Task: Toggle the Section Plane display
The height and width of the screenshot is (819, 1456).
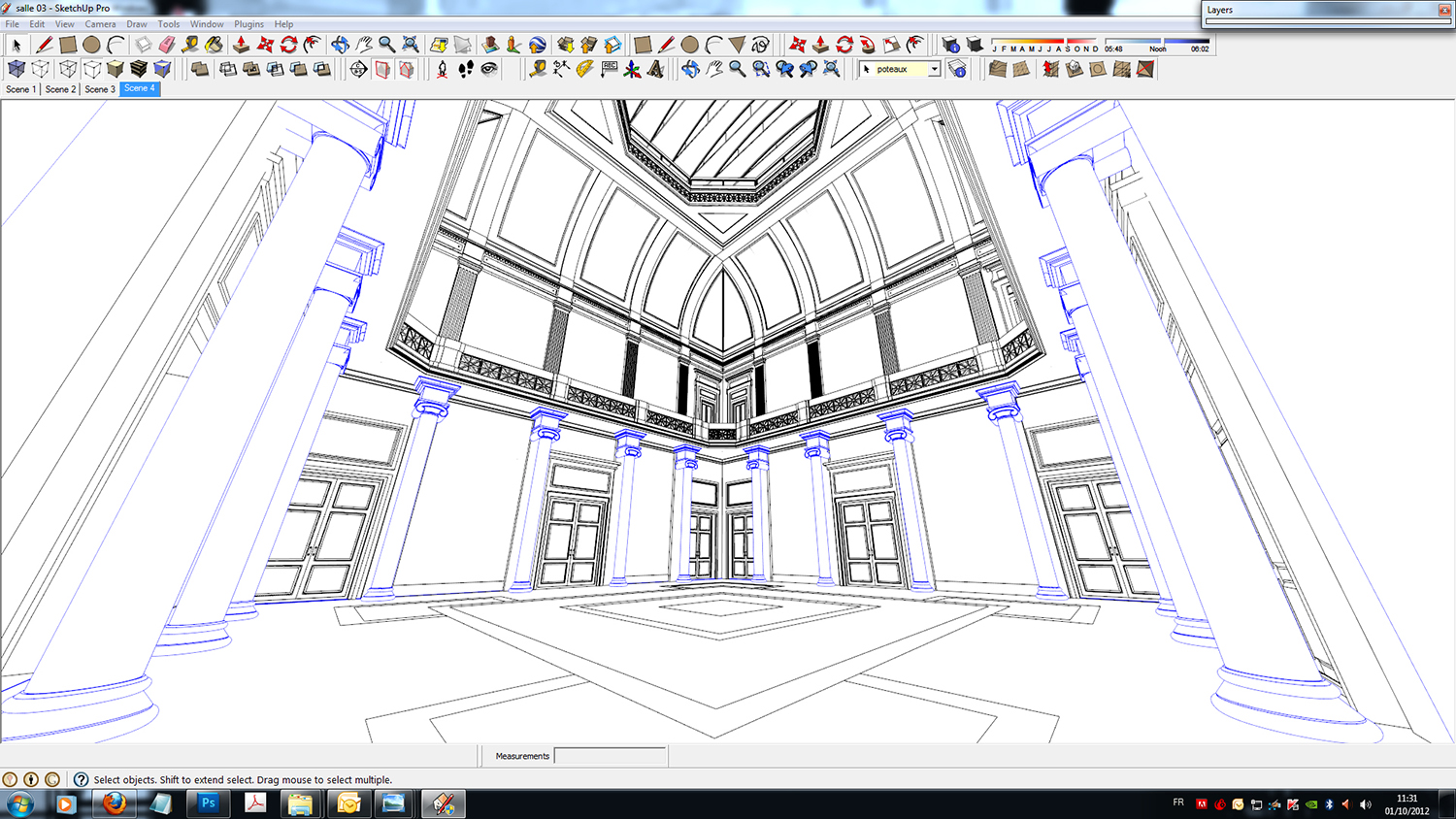Action: tap(382, 69)
